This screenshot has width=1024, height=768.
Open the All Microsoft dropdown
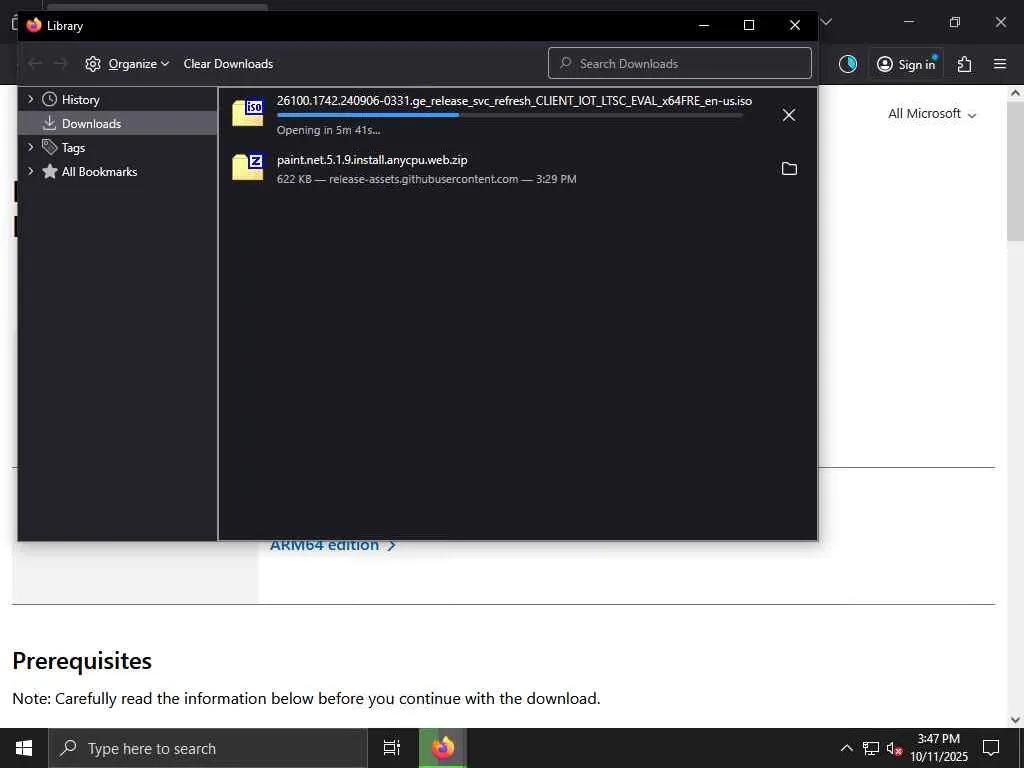[x=932, y=114]
